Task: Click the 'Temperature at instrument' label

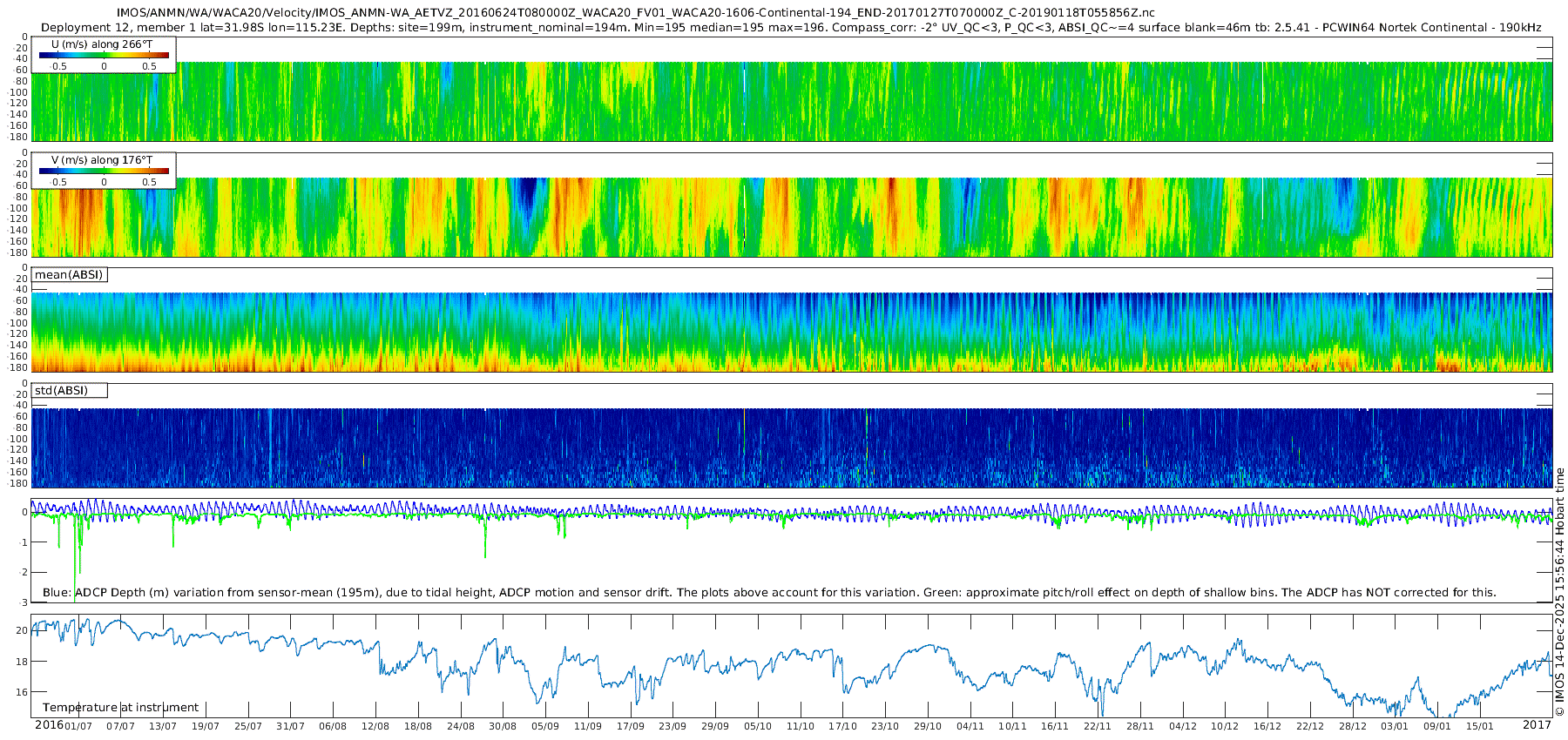Action: (x=120, y=708)
